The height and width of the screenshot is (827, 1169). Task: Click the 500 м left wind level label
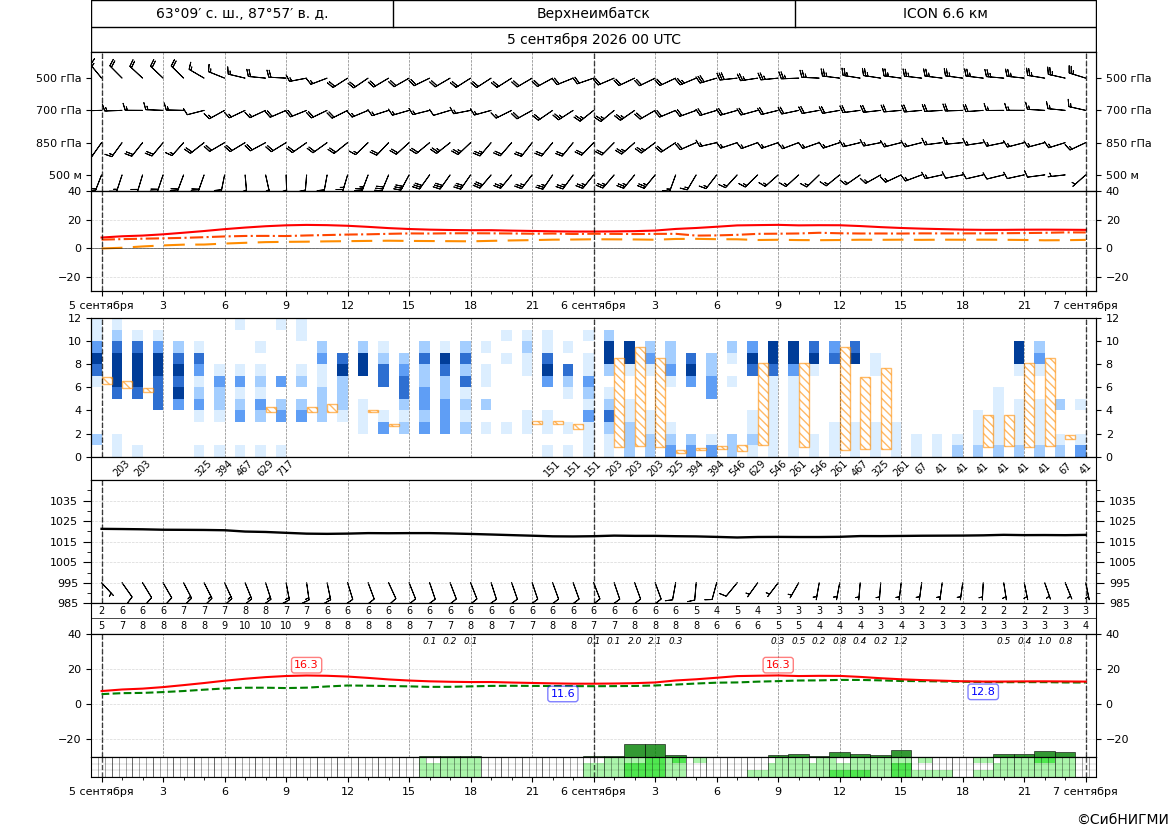coord(65,175)
